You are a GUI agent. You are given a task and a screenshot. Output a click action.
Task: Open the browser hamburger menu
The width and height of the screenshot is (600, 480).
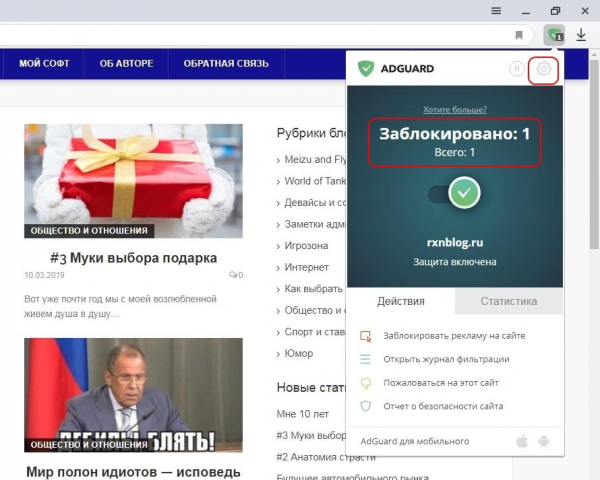click(496, 11)
